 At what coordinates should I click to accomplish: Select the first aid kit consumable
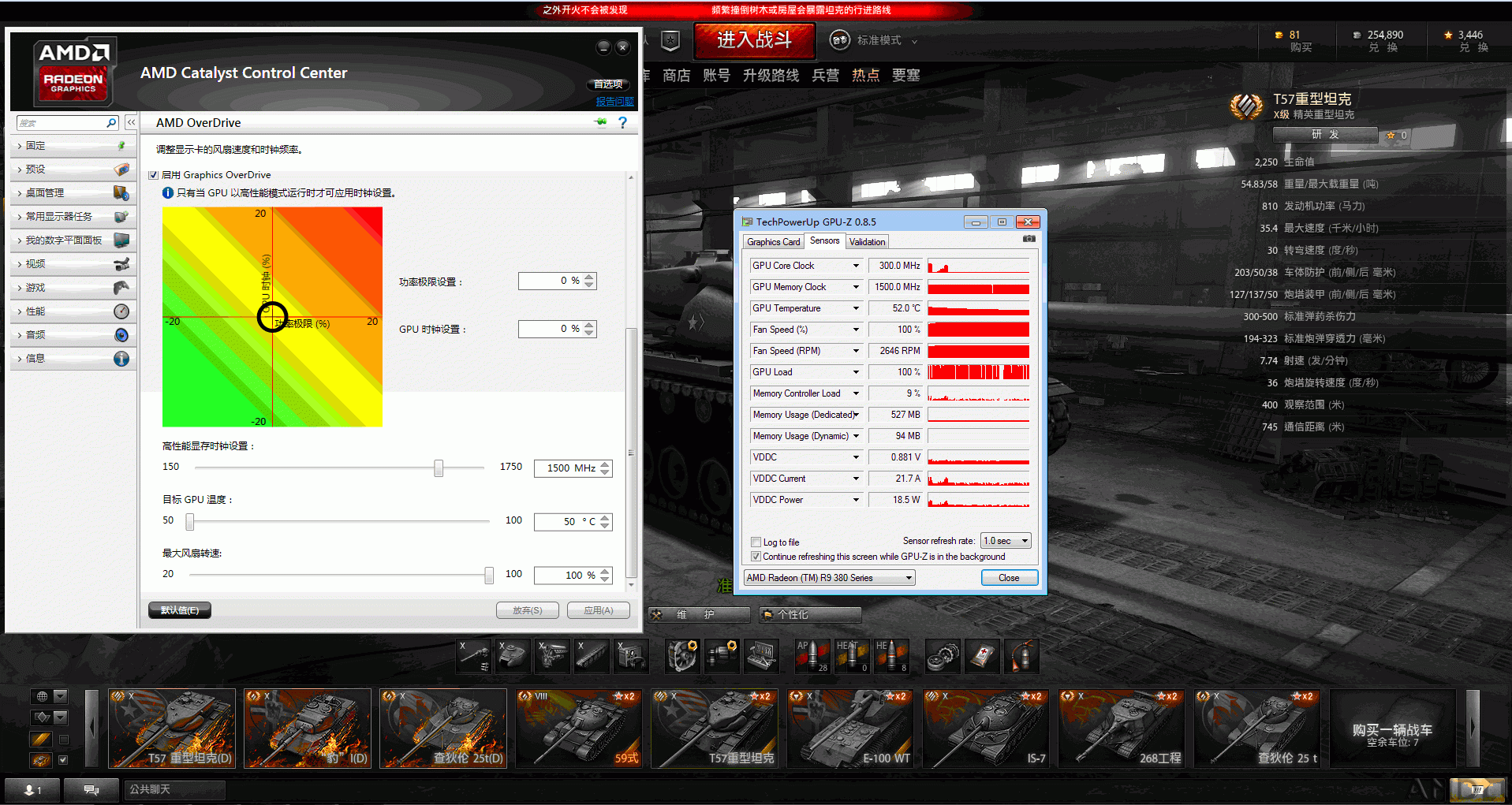(x=982, y=656)
